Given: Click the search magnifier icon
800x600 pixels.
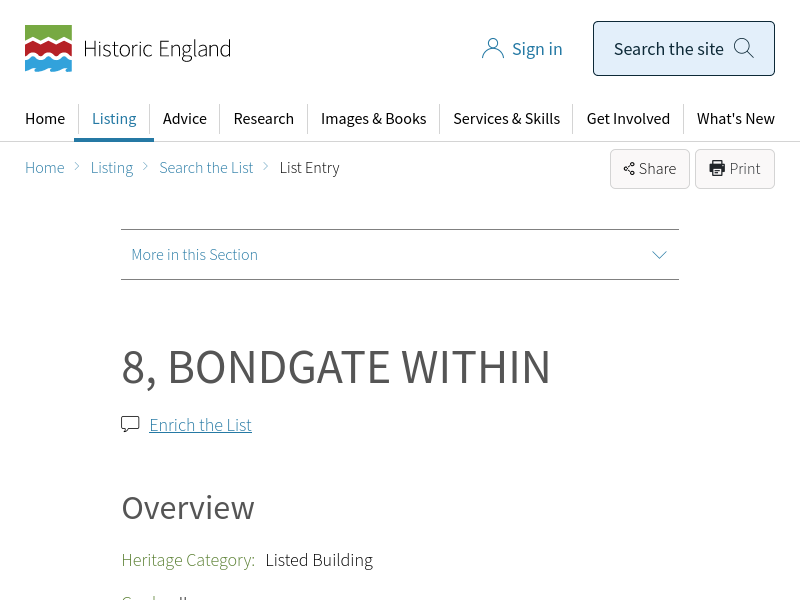Looking at the screenshot, I should pos(743,48).
